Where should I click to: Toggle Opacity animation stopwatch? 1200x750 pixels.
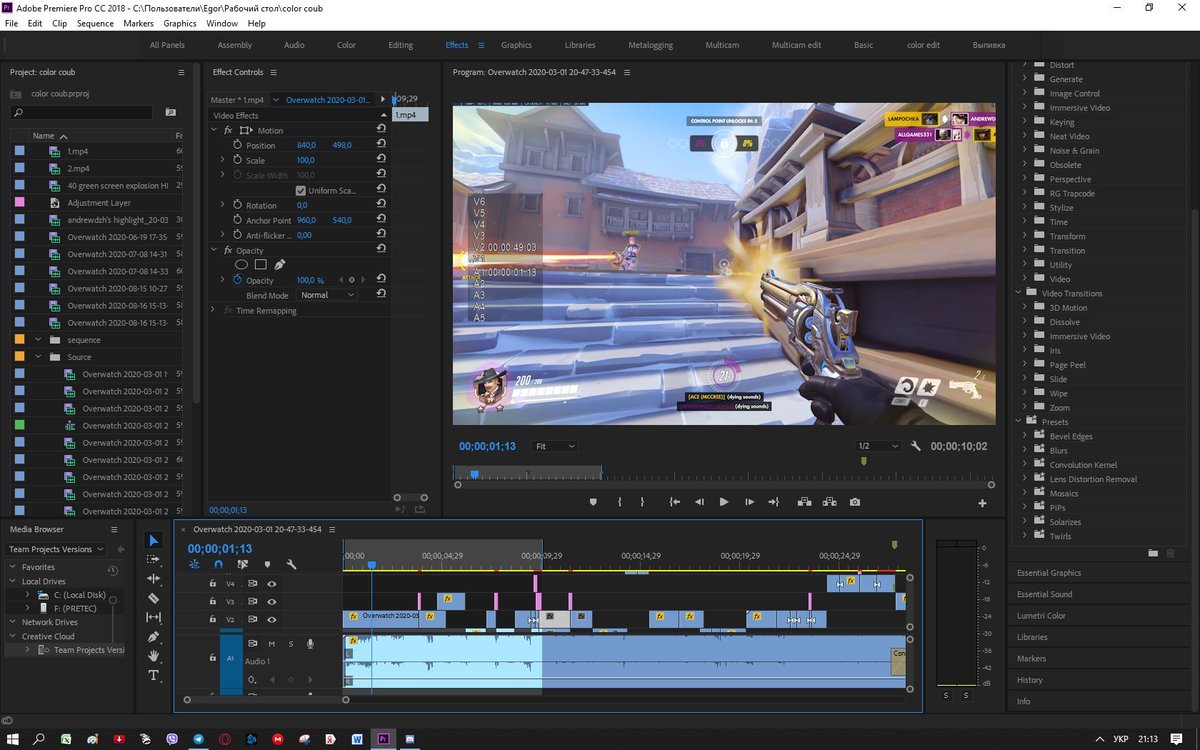(238, 280)
